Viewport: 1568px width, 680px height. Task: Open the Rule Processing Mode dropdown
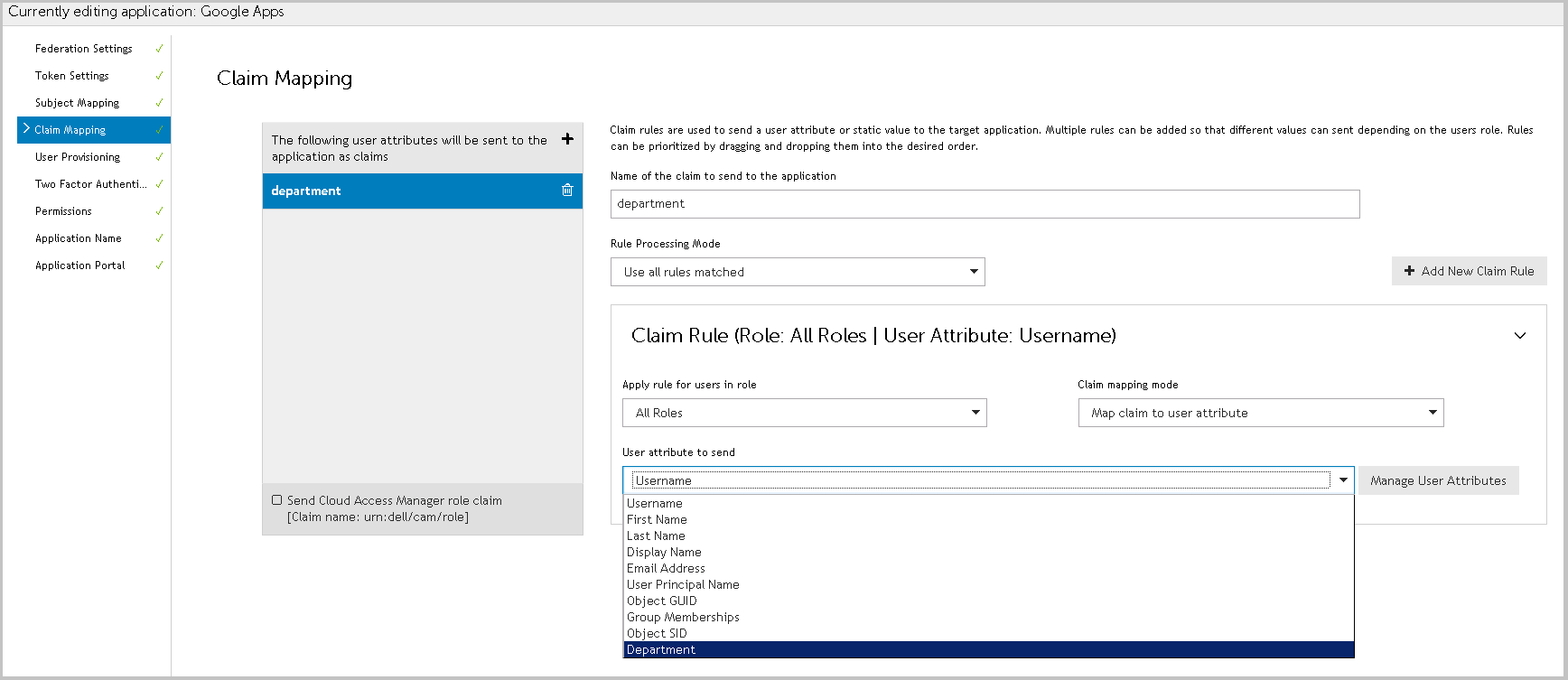797,272
